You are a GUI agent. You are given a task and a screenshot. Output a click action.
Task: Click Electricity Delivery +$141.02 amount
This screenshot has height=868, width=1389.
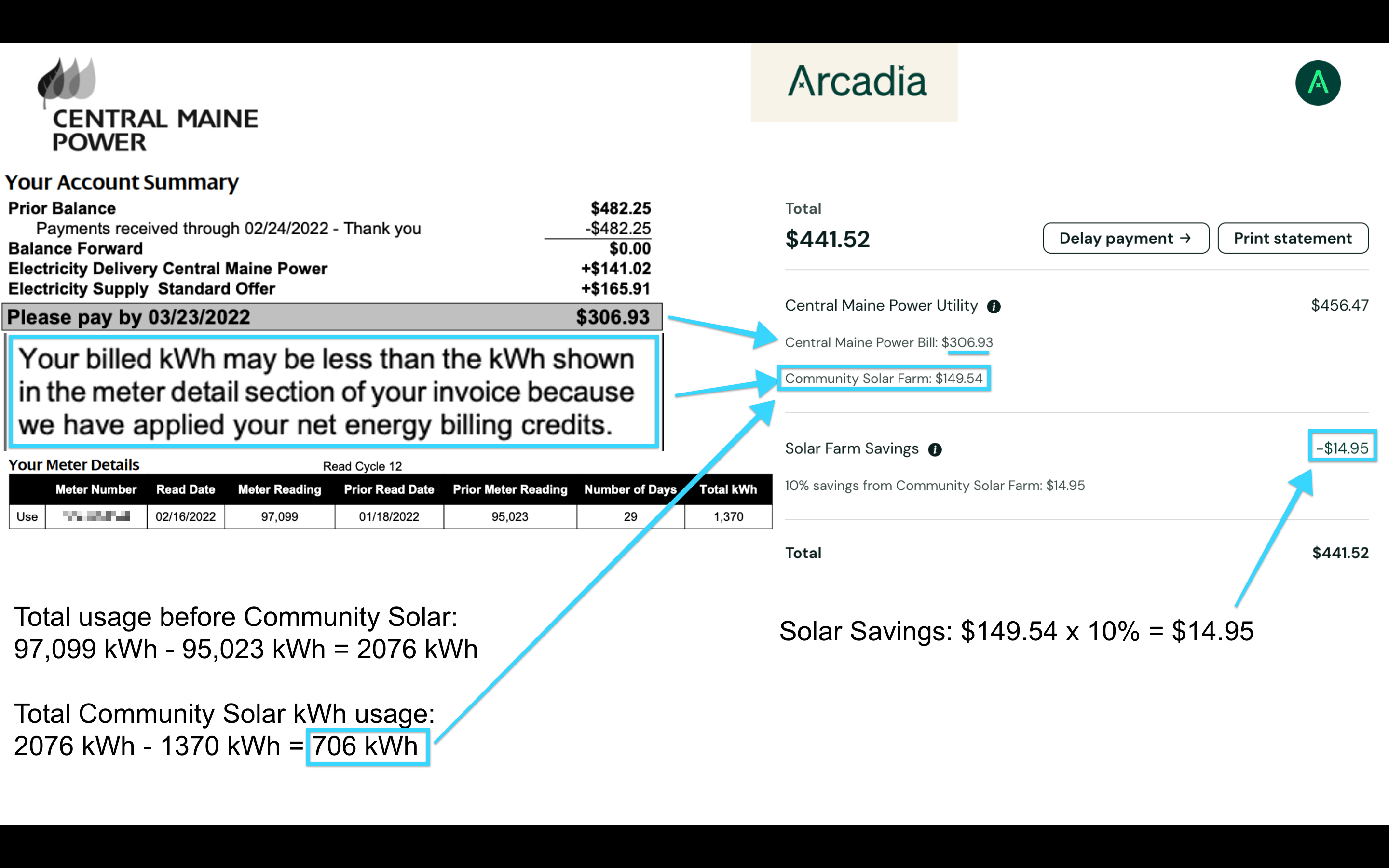pos(616,269)
